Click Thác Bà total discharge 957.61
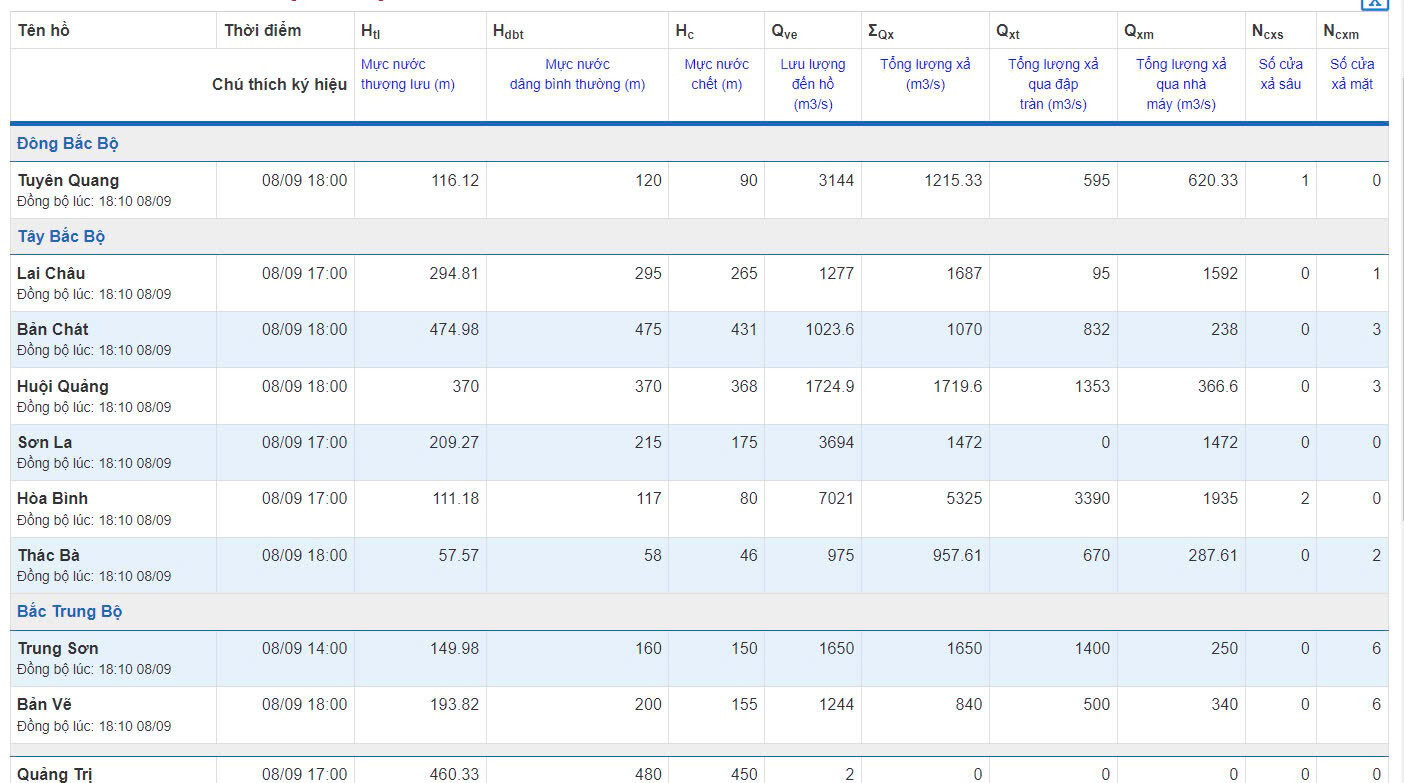 pos(958,556)
